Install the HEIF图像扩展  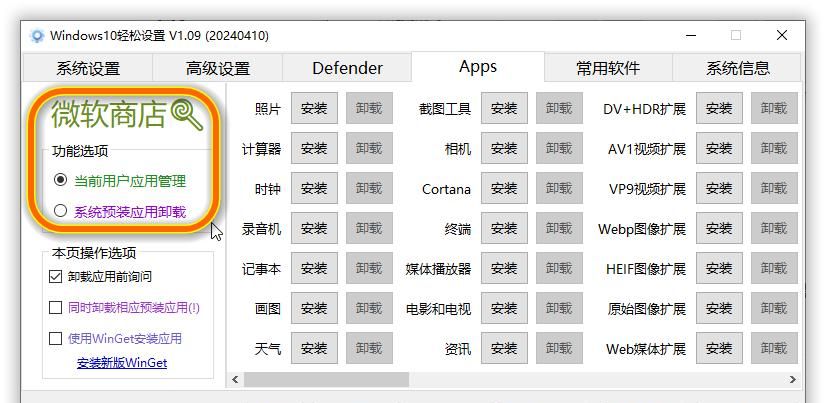pyautogui.click(x=719, y=269)
